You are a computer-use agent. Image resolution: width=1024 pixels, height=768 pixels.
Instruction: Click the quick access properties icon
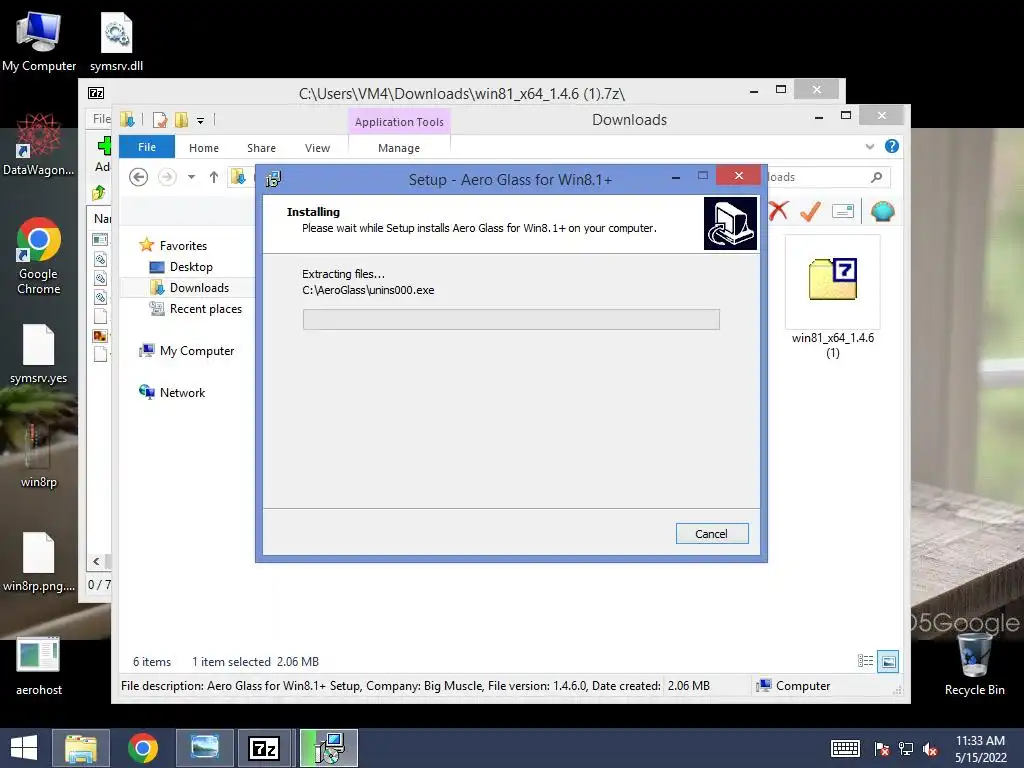tap(160, 120)
